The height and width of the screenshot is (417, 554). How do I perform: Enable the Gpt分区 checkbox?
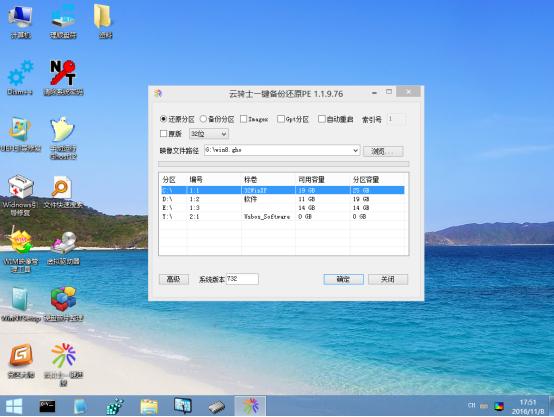293,119
